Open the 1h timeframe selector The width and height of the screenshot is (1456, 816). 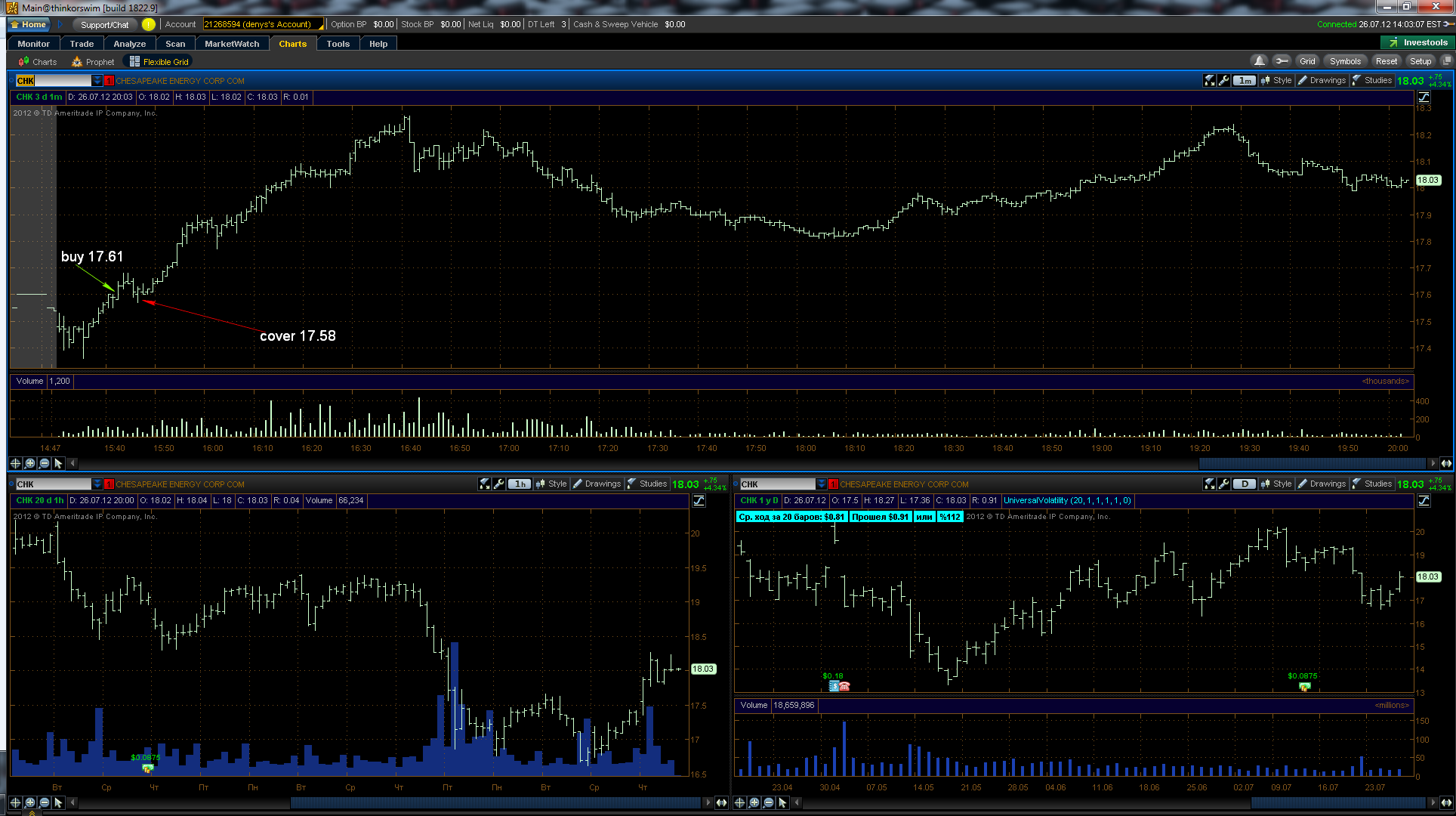[x=520, y=484]
